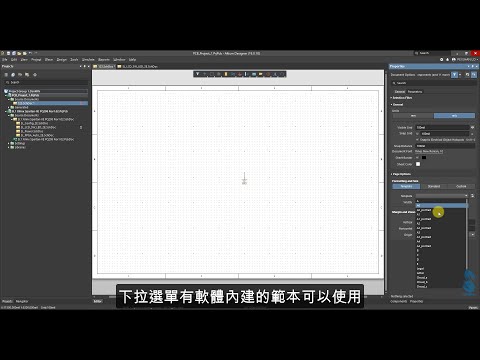Select the power port tool on Active Bar

240,74
